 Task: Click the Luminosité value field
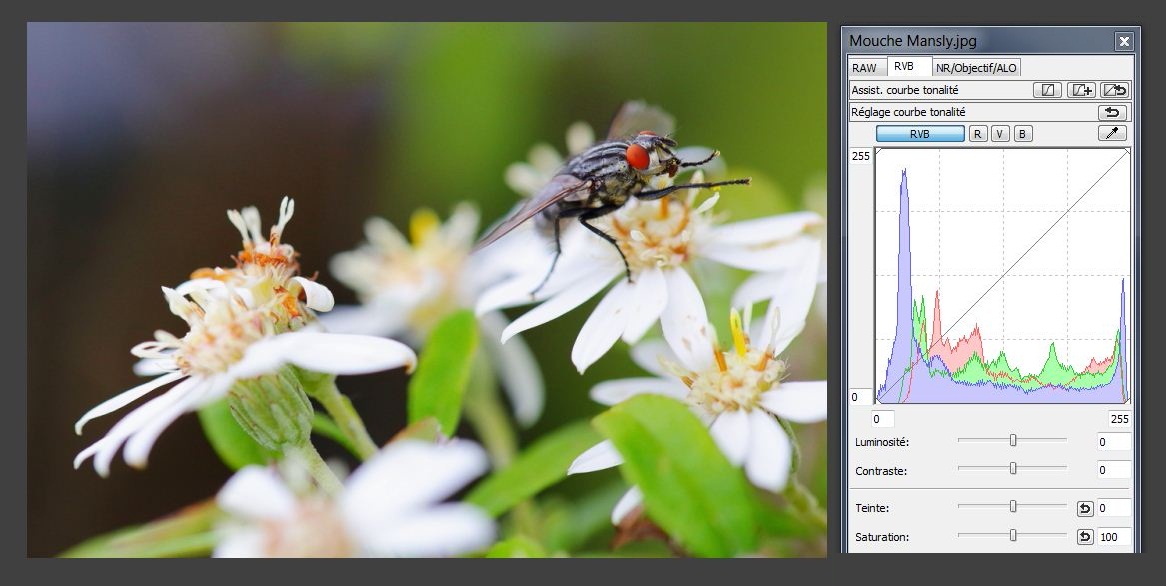1114,442
